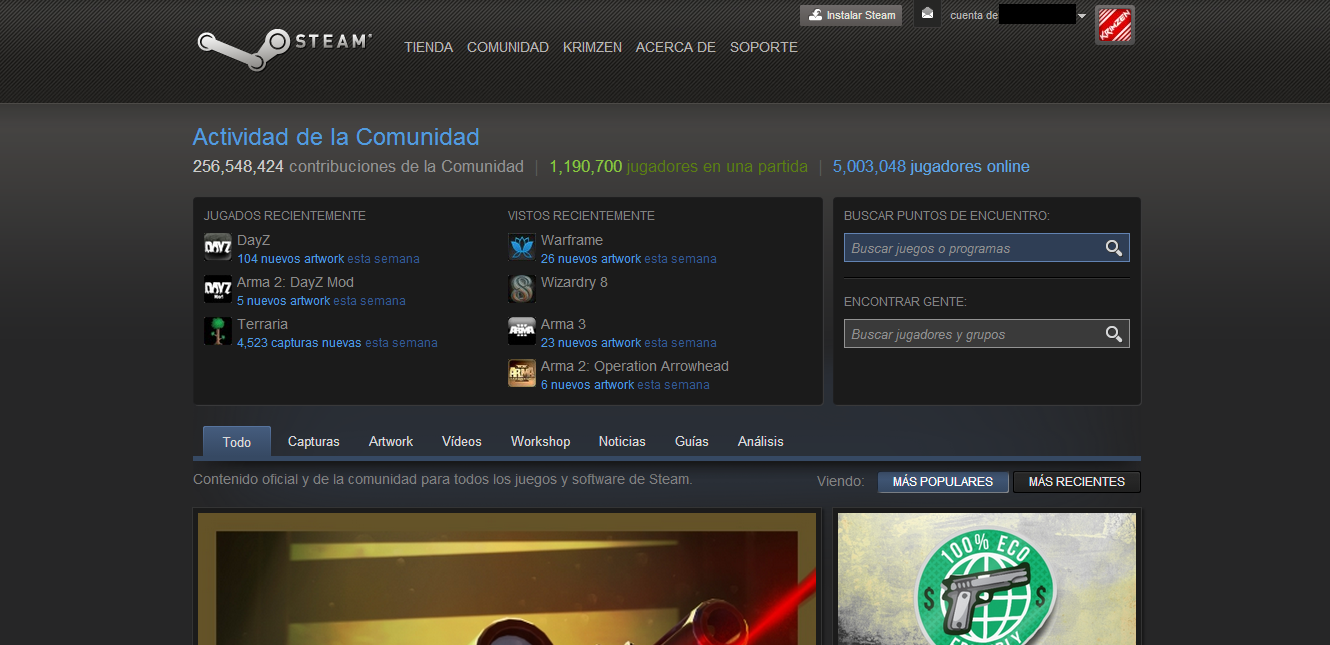Expand the account dropdown arrow

1082,16
